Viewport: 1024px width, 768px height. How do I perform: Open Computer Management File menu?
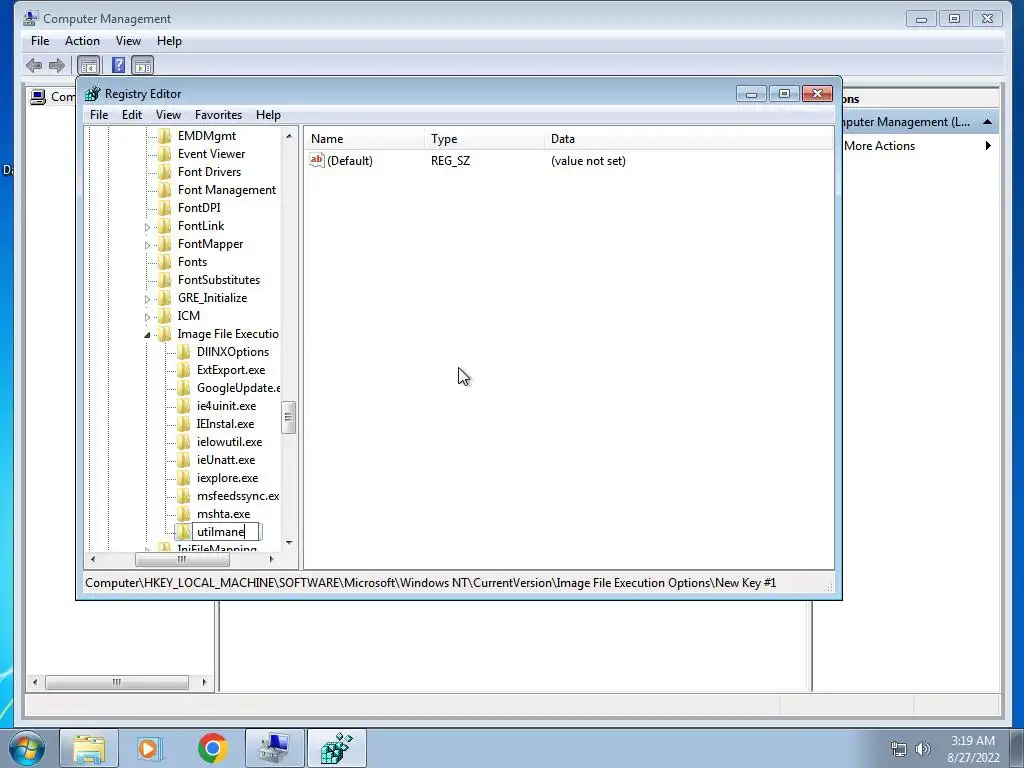[x=40, y=41]
